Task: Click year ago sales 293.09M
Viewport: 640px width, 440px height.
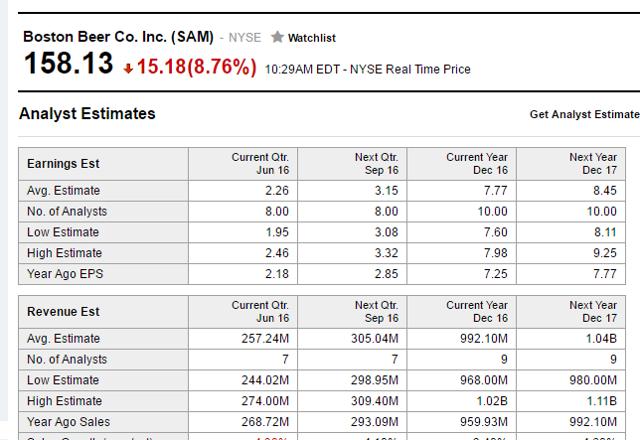Action: 375,422
